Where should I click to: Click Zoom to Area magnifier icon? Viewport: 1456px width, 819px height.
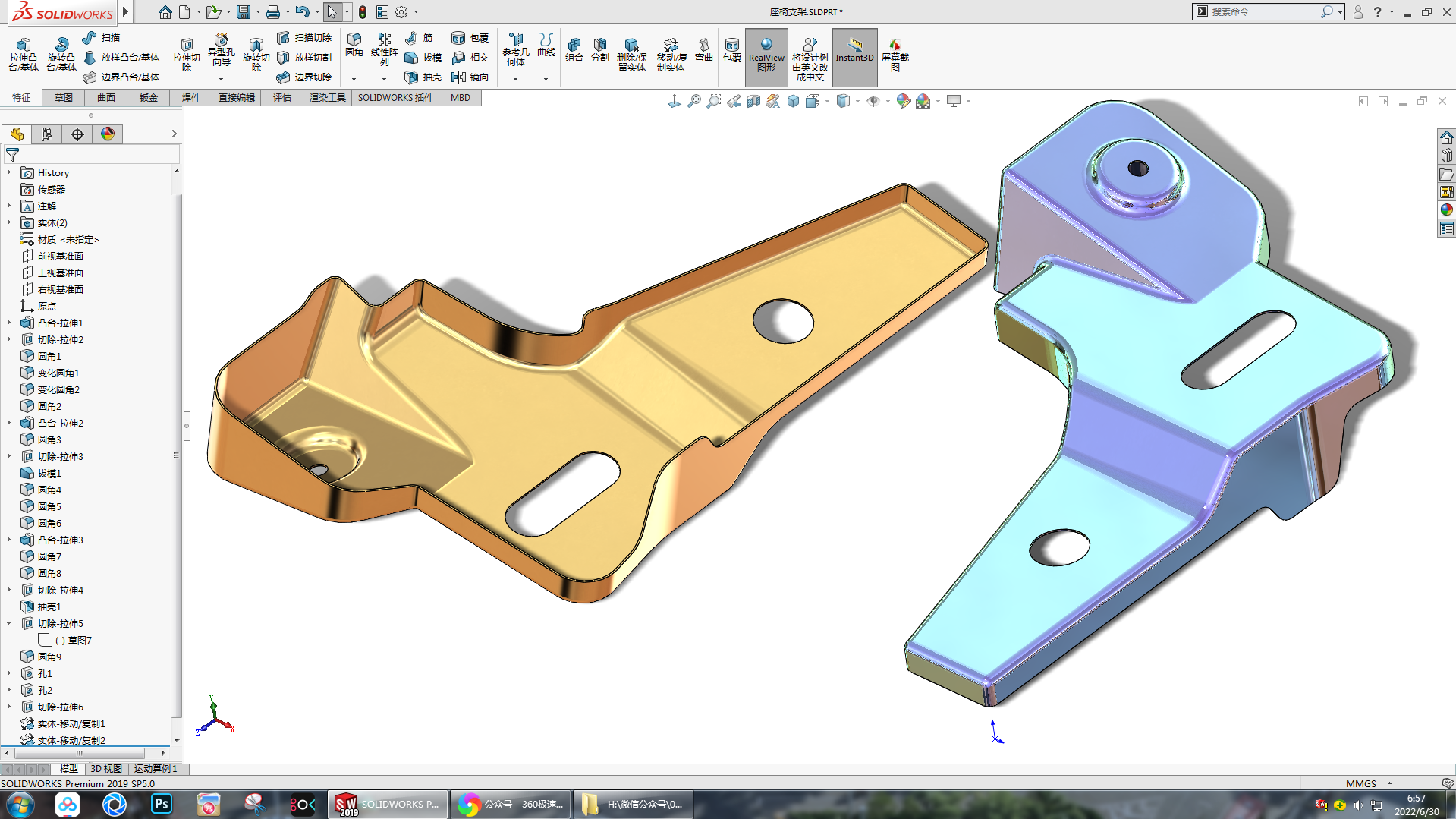(x=714, y=101)
